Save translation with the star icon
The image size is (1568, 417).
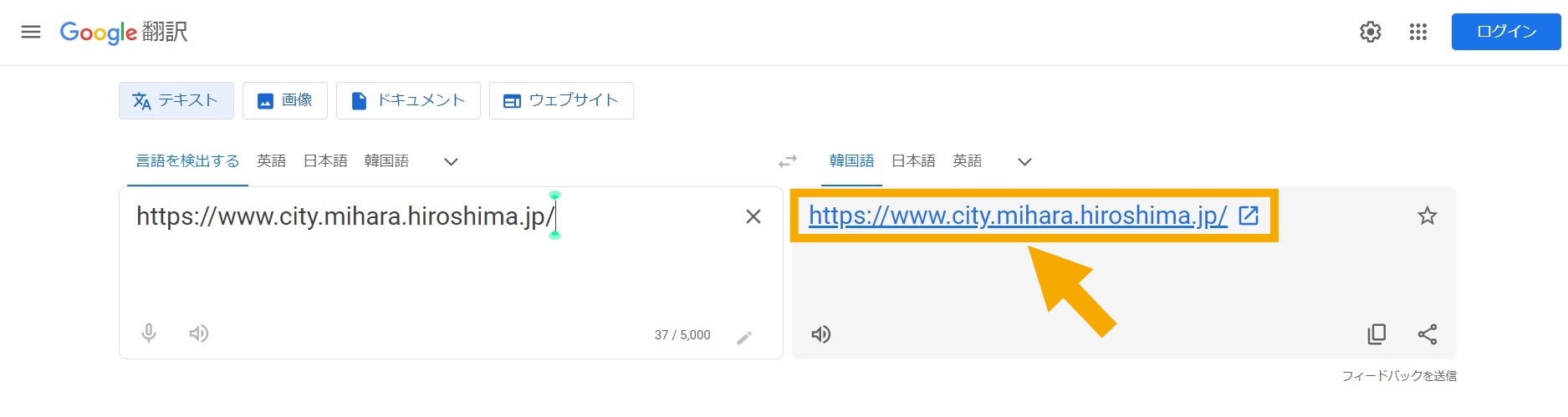1428,216
